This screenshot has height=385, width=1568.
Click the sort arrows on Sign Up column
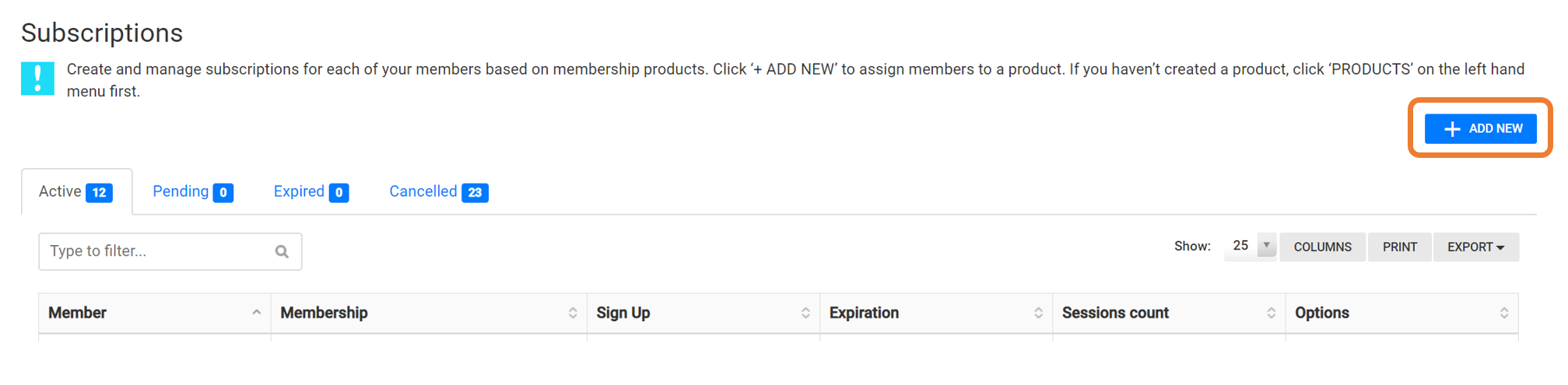[x=805, y=313]
